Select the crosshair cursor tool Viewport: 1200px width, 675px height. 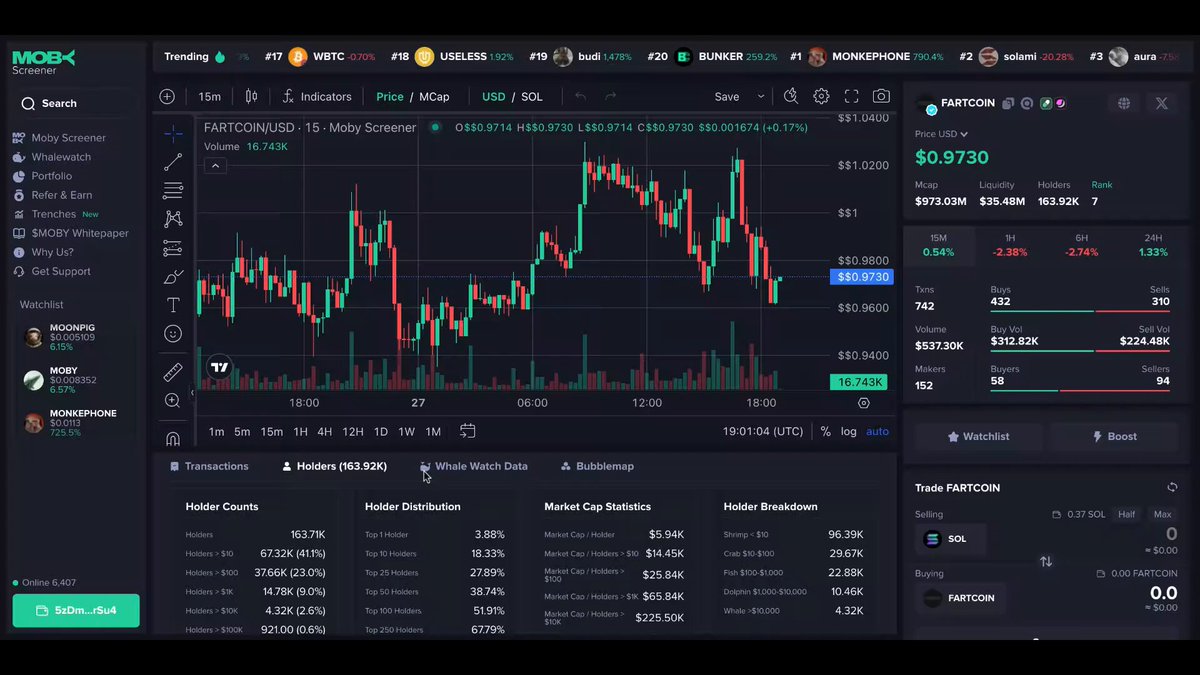(173, 133)
